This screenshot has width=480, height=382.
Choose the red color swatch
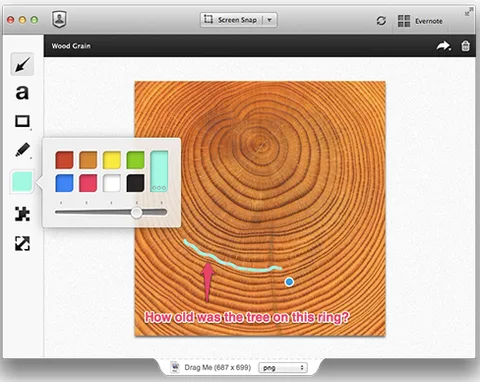(x=64, y=160)
